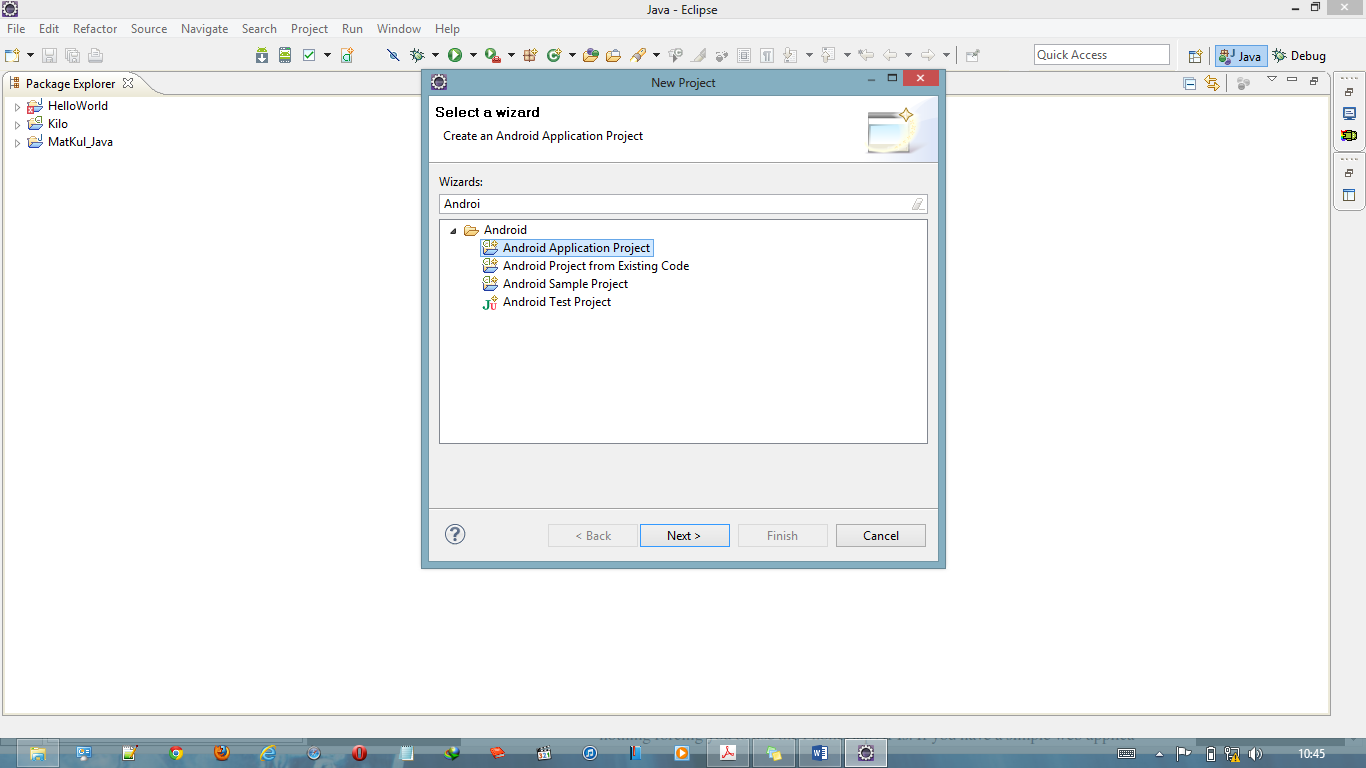Choose Android Sample Project from the wizard list

click(565, 283)
